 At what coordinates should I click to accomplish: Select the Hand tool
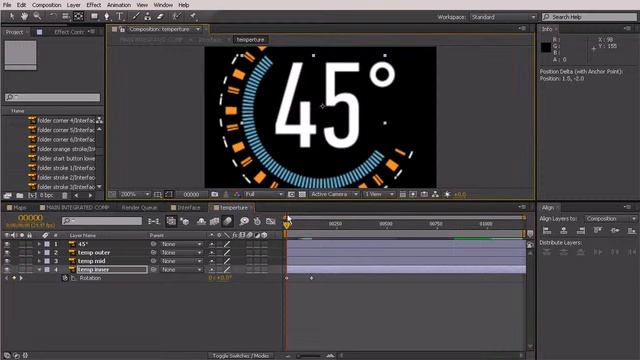point(24,16)
